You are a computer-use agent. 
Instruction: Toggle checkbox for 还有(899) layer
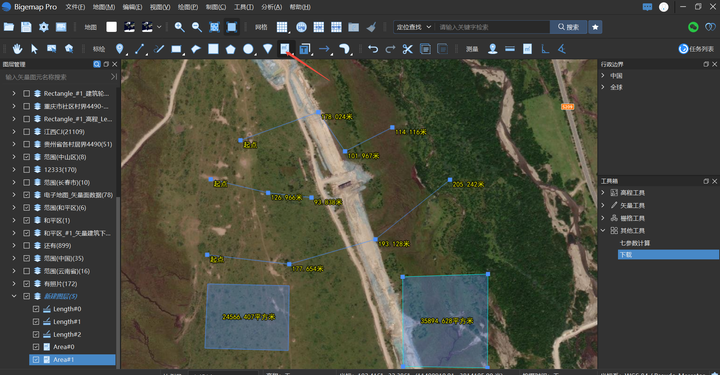27,246
